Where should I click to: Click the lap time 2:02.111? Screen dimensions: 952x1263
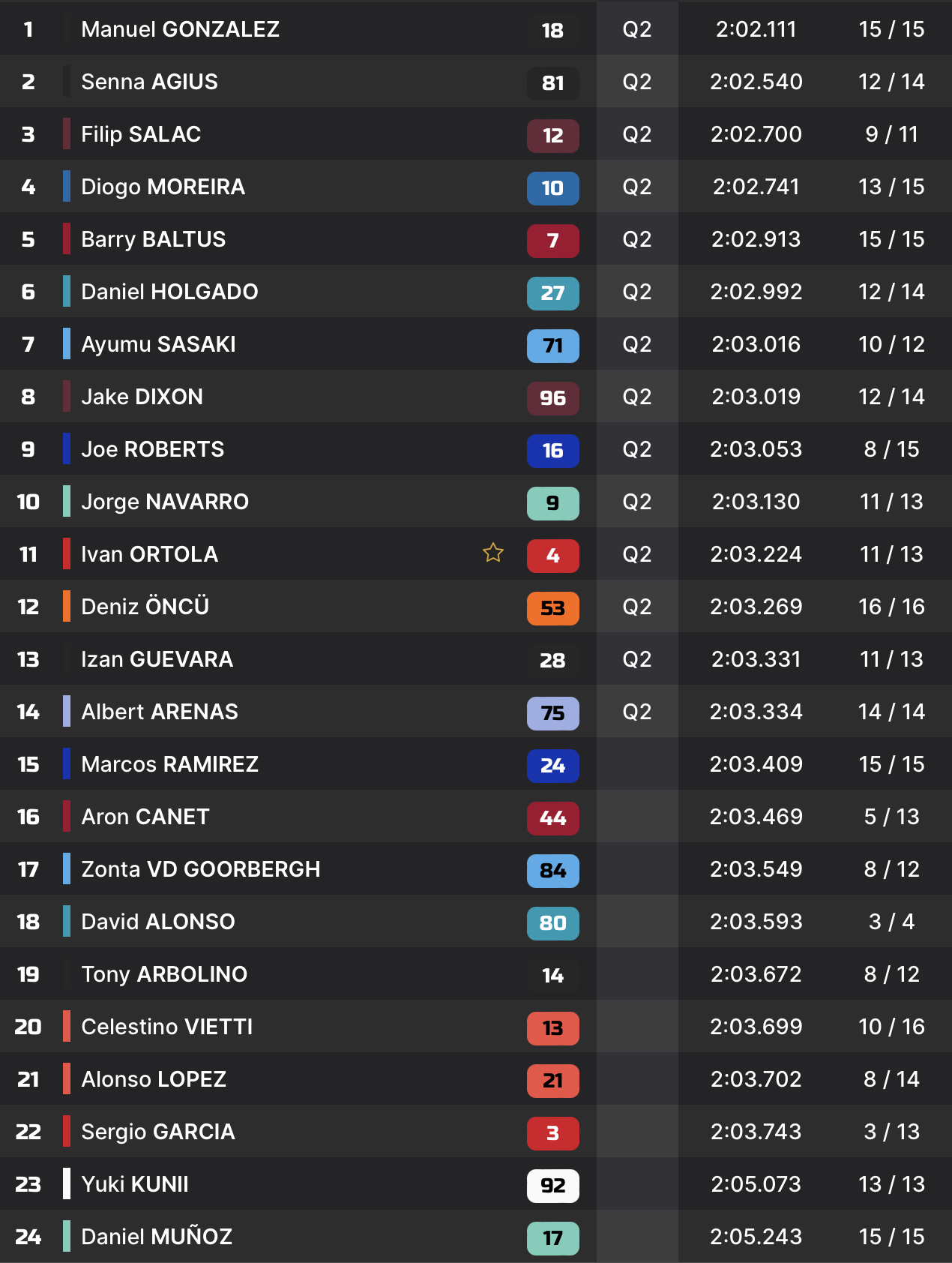pos(756,29)
